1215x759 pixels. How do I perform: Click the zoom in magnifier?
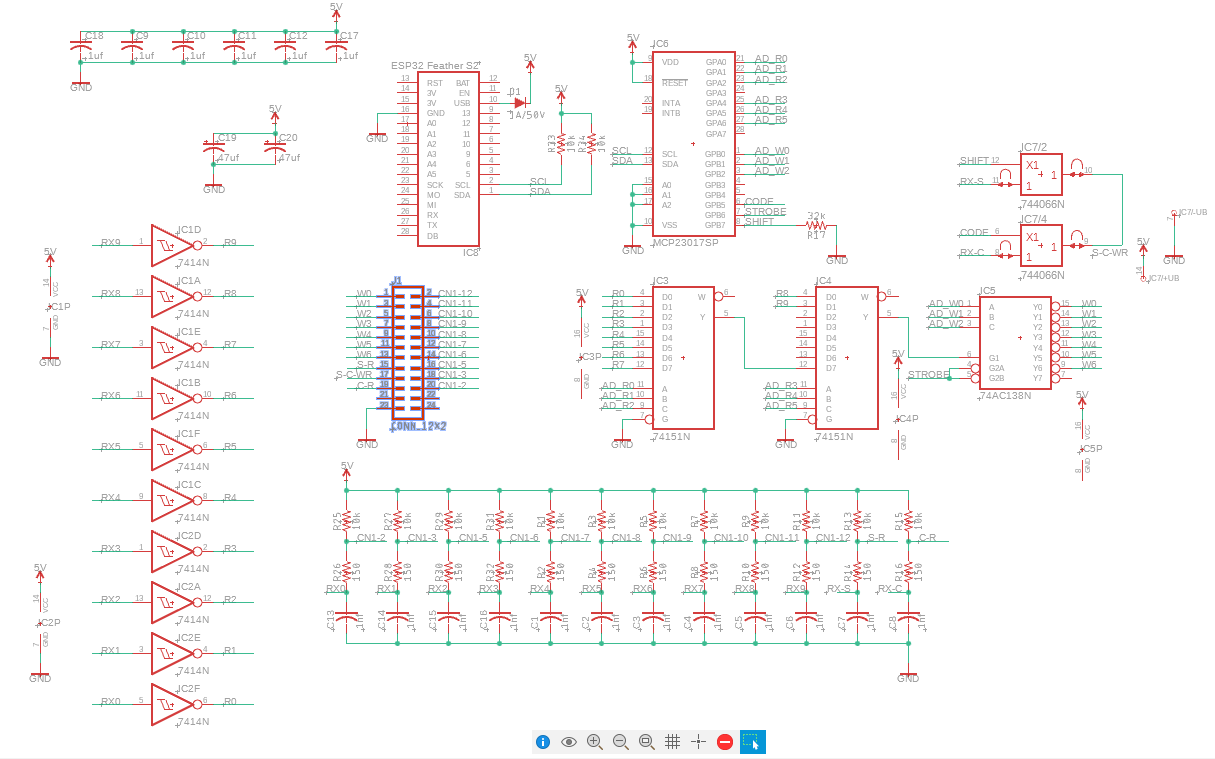[x=595, y=741]
